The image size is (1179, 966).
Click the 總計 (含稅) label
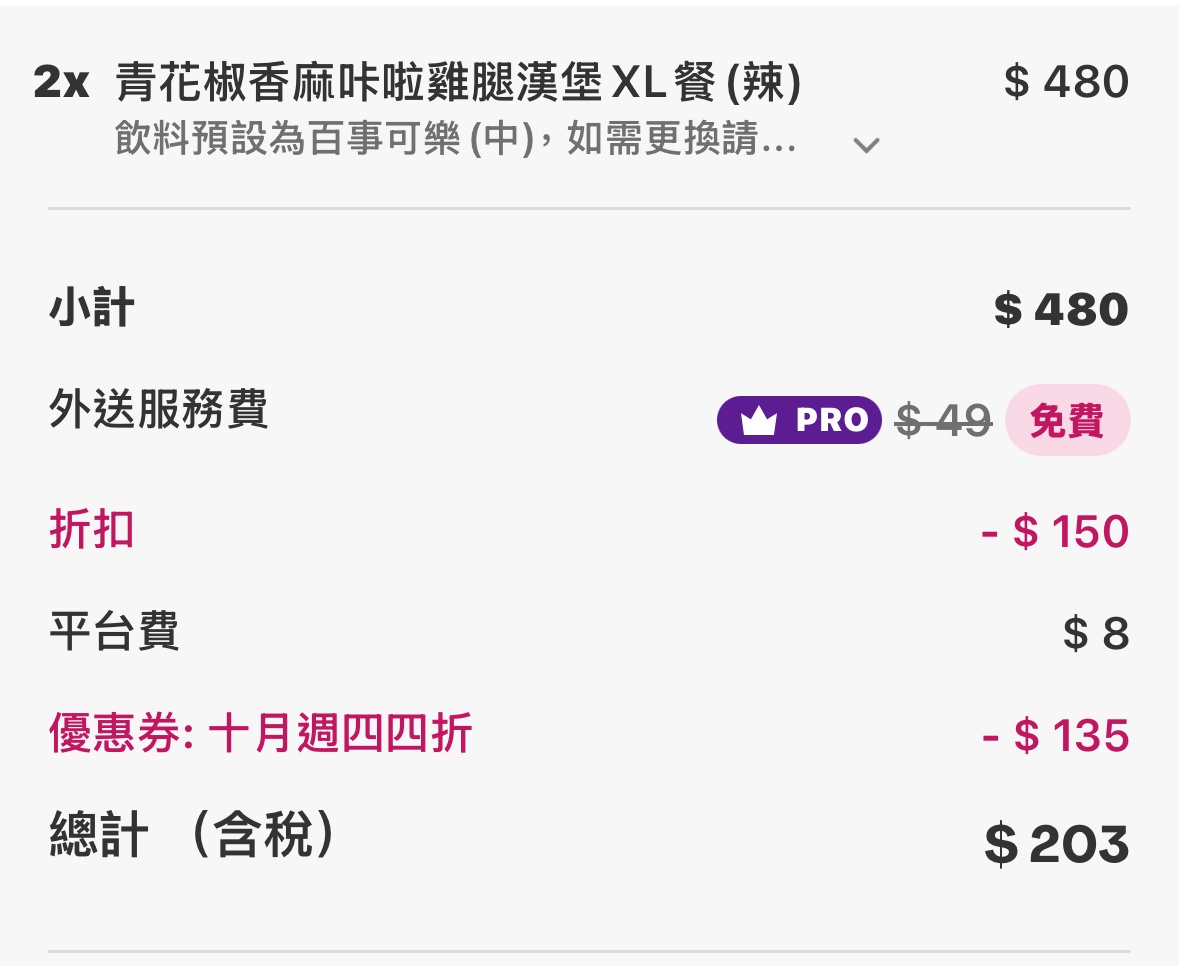(x=192, y=836)
